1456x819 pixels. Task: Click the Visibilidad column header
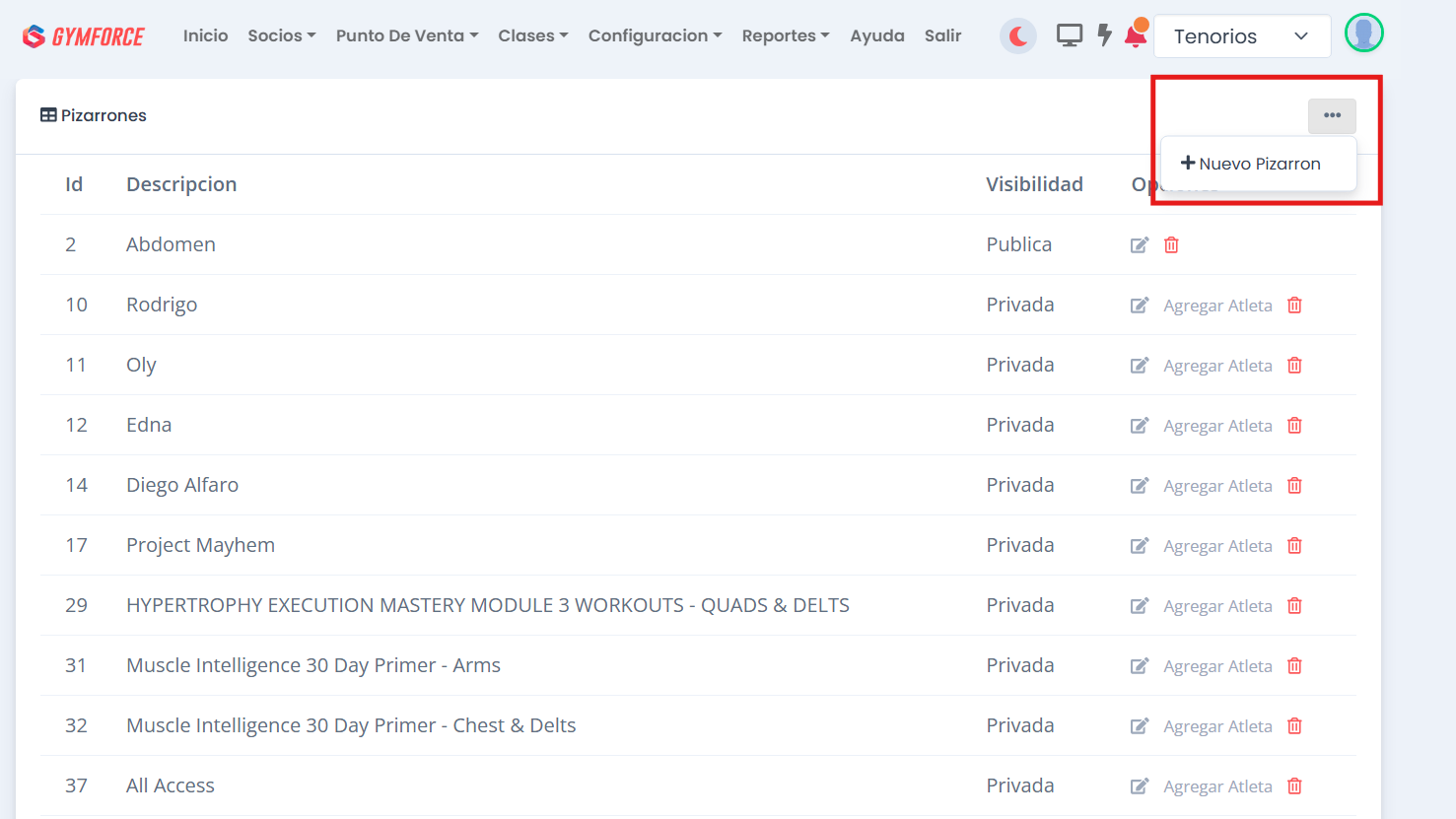click(1034, 184)
